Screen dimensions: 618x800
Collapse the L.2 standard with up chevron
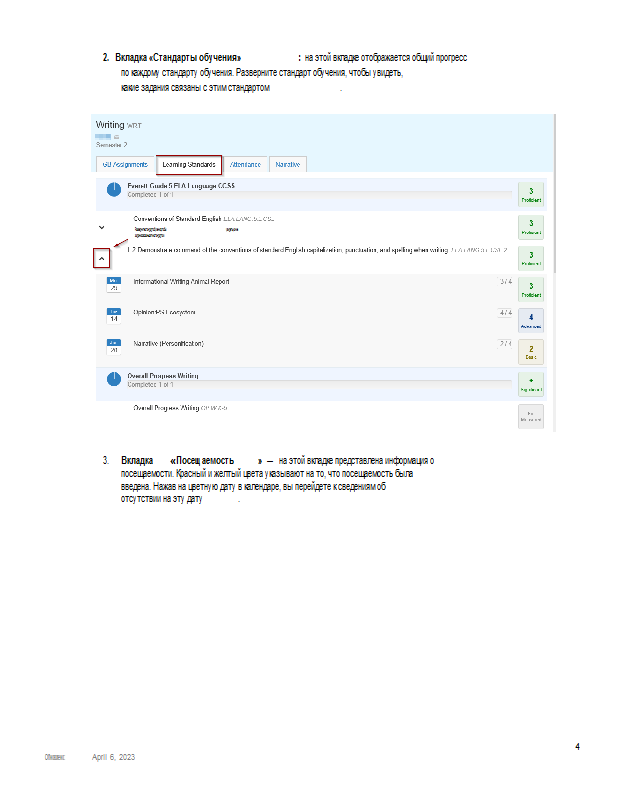102,259
